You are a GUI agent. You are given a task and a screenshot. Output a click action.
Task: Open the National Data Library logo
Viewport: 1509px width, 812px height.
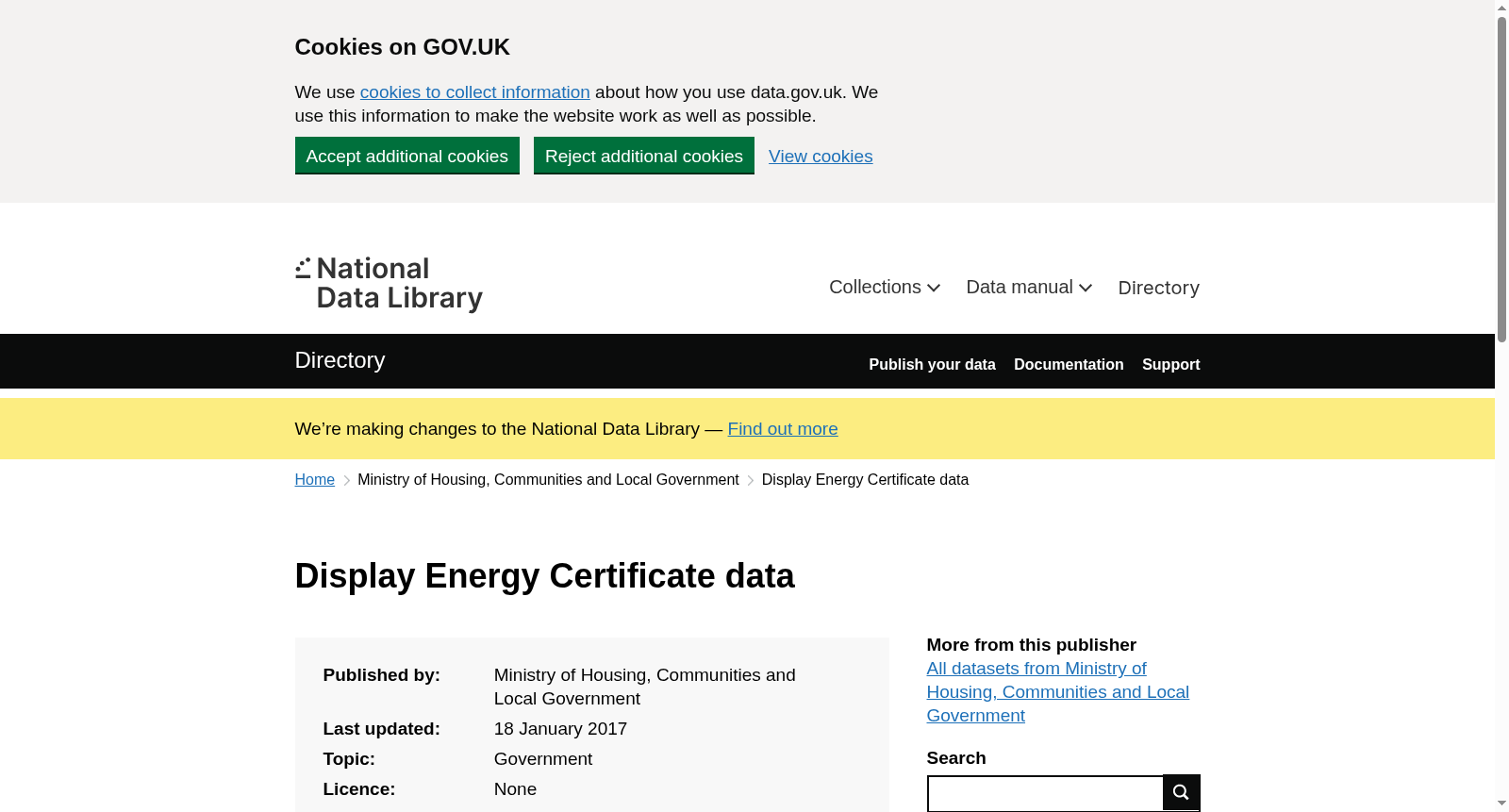[389, 284]
